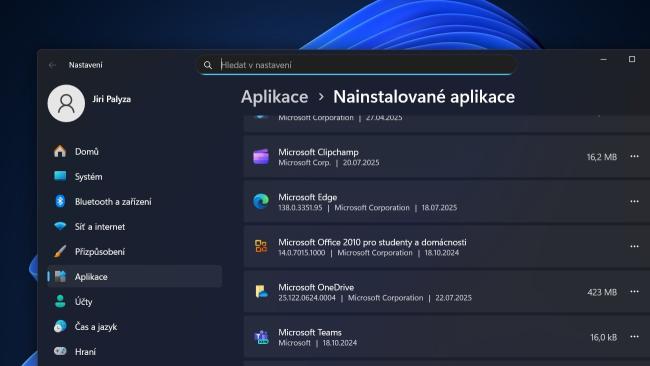Click the Domů home icon
650x366 pixels.
point(60,151)
